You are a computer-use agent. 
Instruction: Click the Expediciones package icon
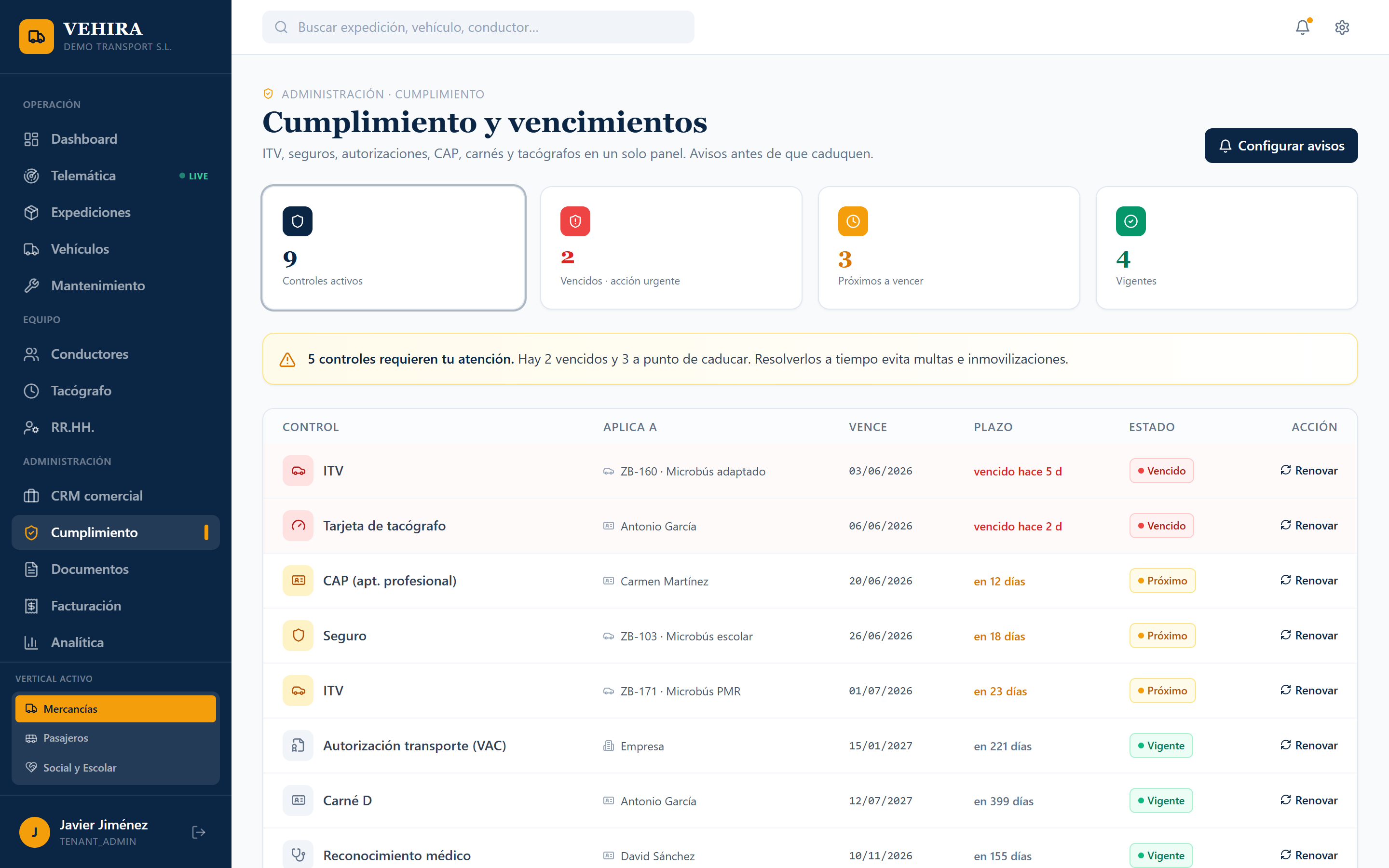(31, 212)
